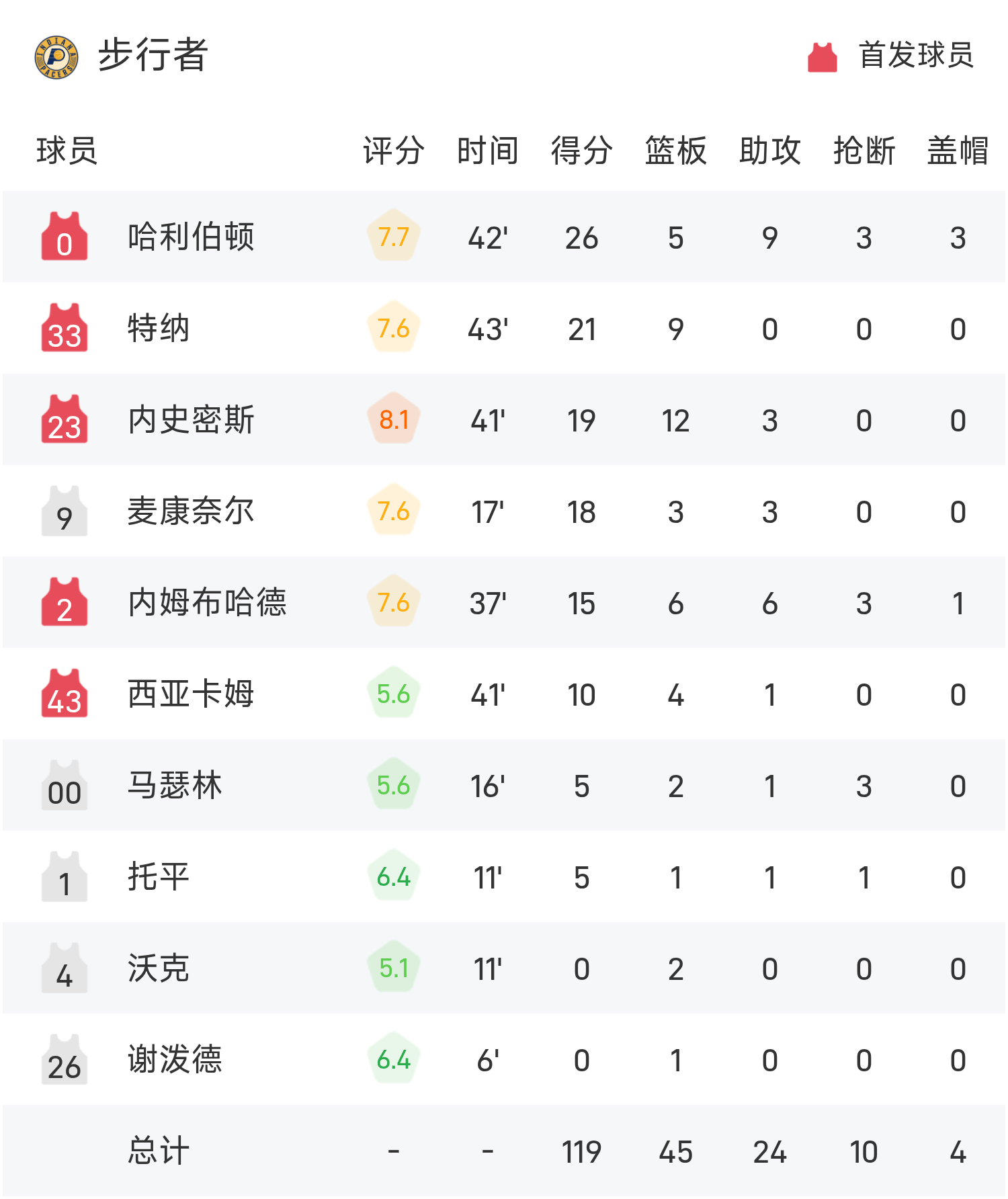Click 沃克's green 5.1 rating badge

point(394,968)
